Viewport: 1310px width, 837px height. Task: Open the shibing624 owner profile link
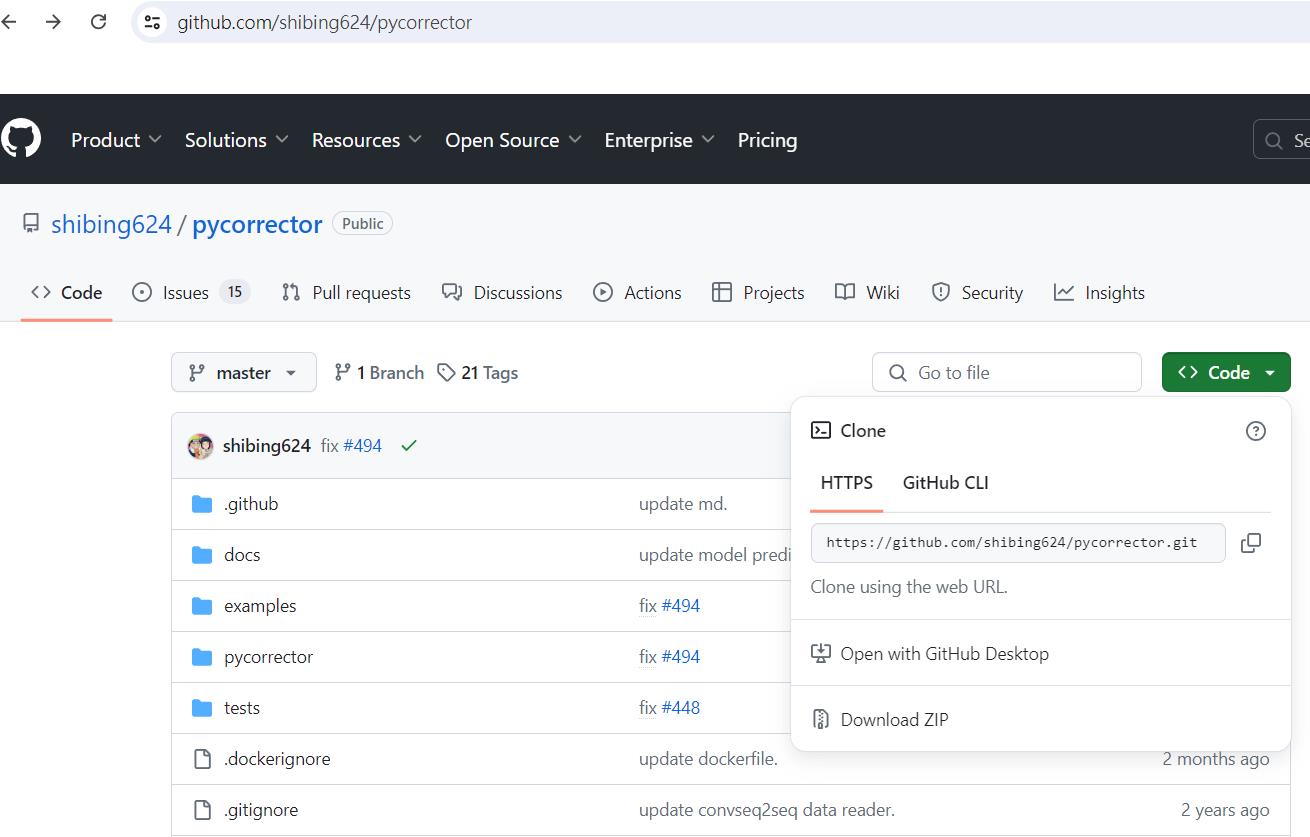pyautogui.click(x=111, y=224)
